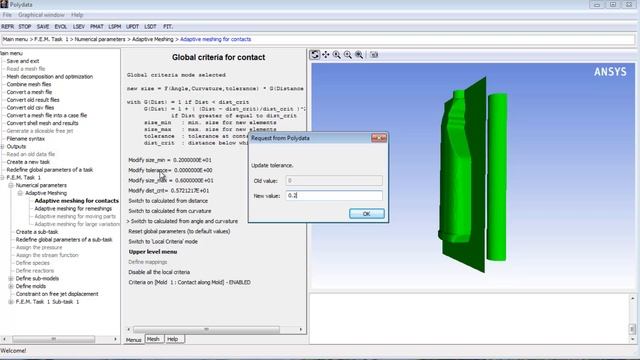Click the snapshot camera icon
The height and width of the screenshot is (360, 640).
click(374, 55)
